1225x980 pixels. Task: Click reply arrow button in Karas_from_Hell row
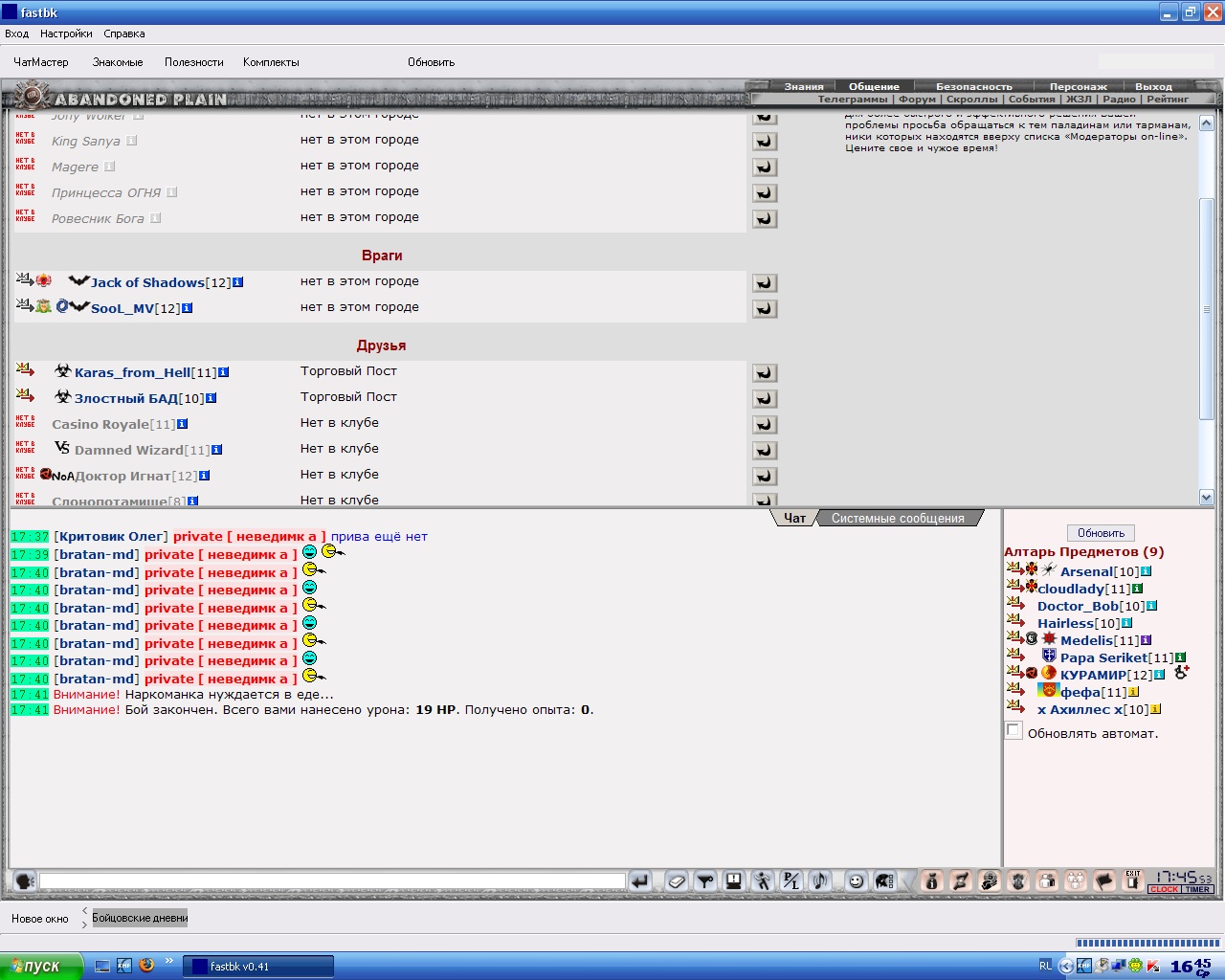(765, 372)
